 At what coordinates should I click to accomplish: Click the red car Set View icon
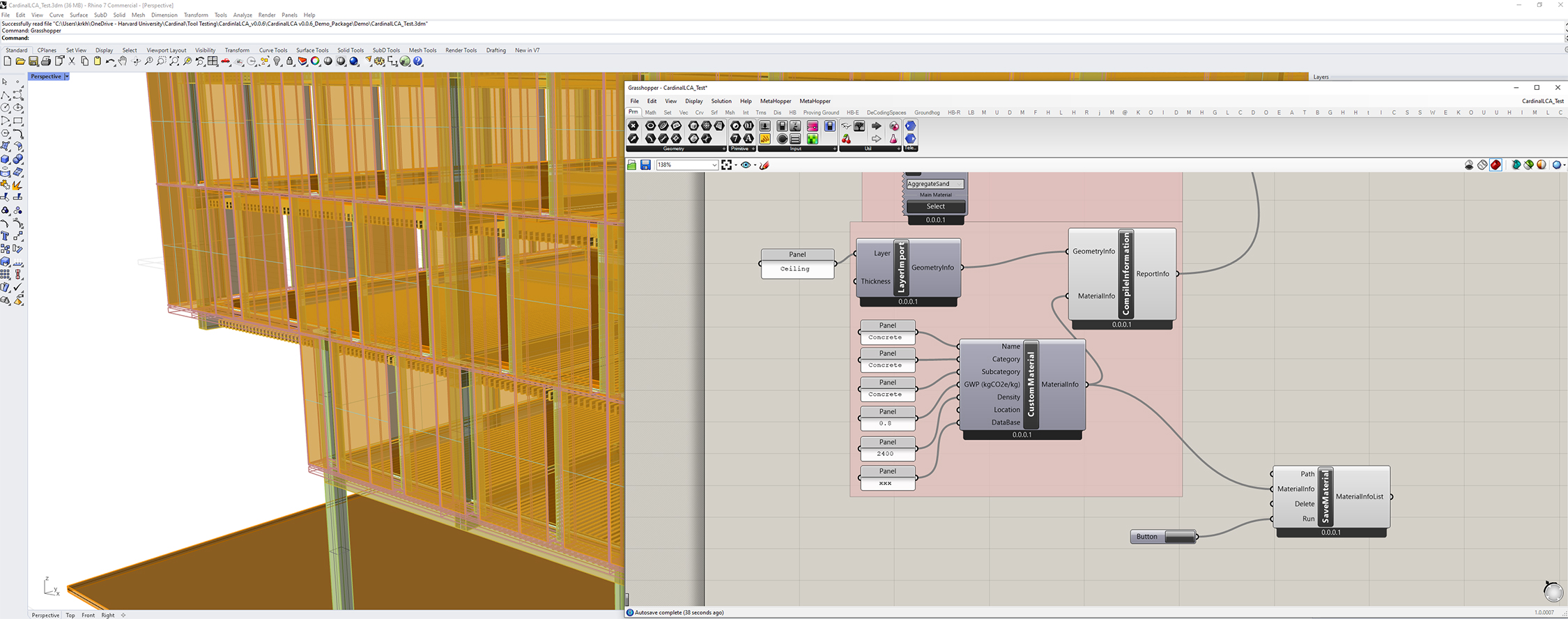tap(226, 61)
